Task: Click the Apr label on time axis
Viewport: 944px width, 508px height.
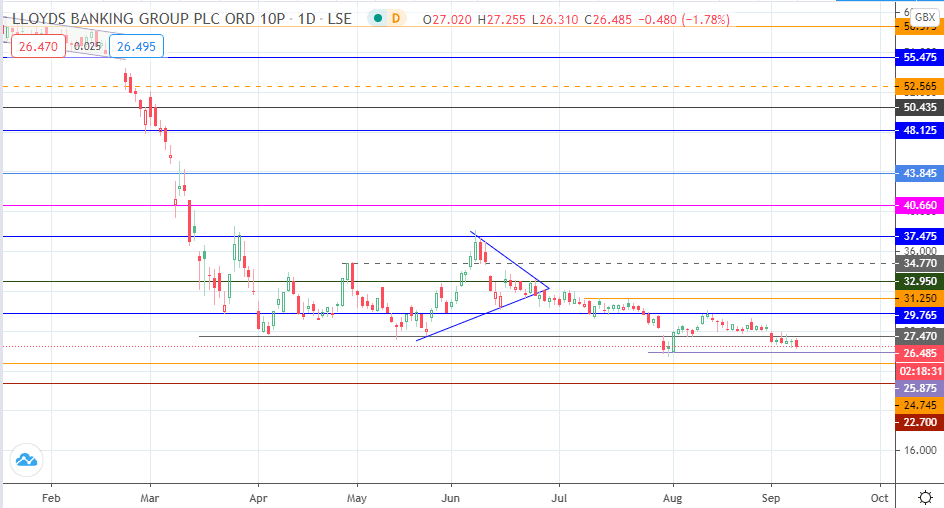Action: (x=258, y=498)
